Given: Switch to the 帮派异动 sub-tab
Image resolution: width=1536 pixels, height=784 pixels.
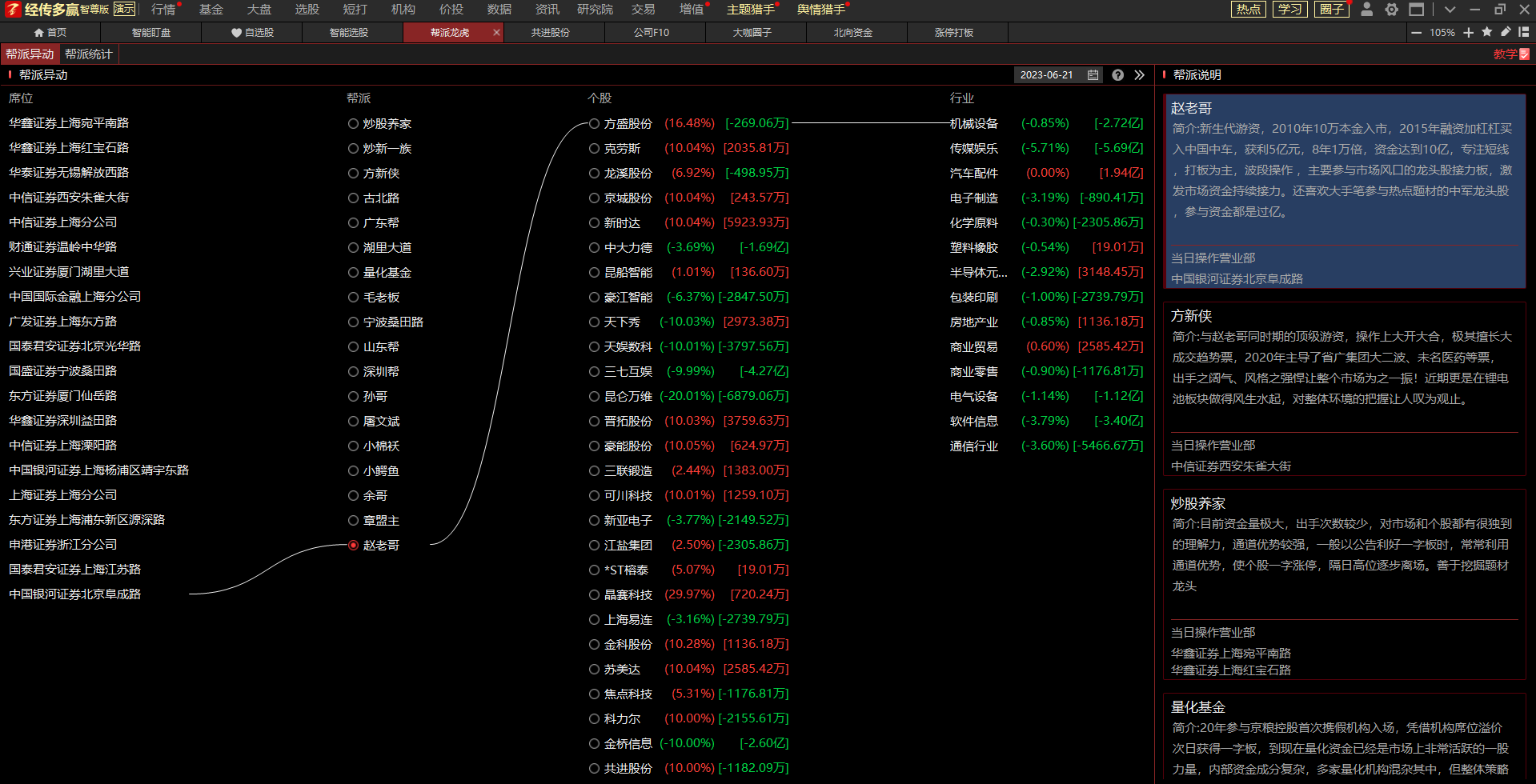Looking at the screenshot, I should point(30,54).
